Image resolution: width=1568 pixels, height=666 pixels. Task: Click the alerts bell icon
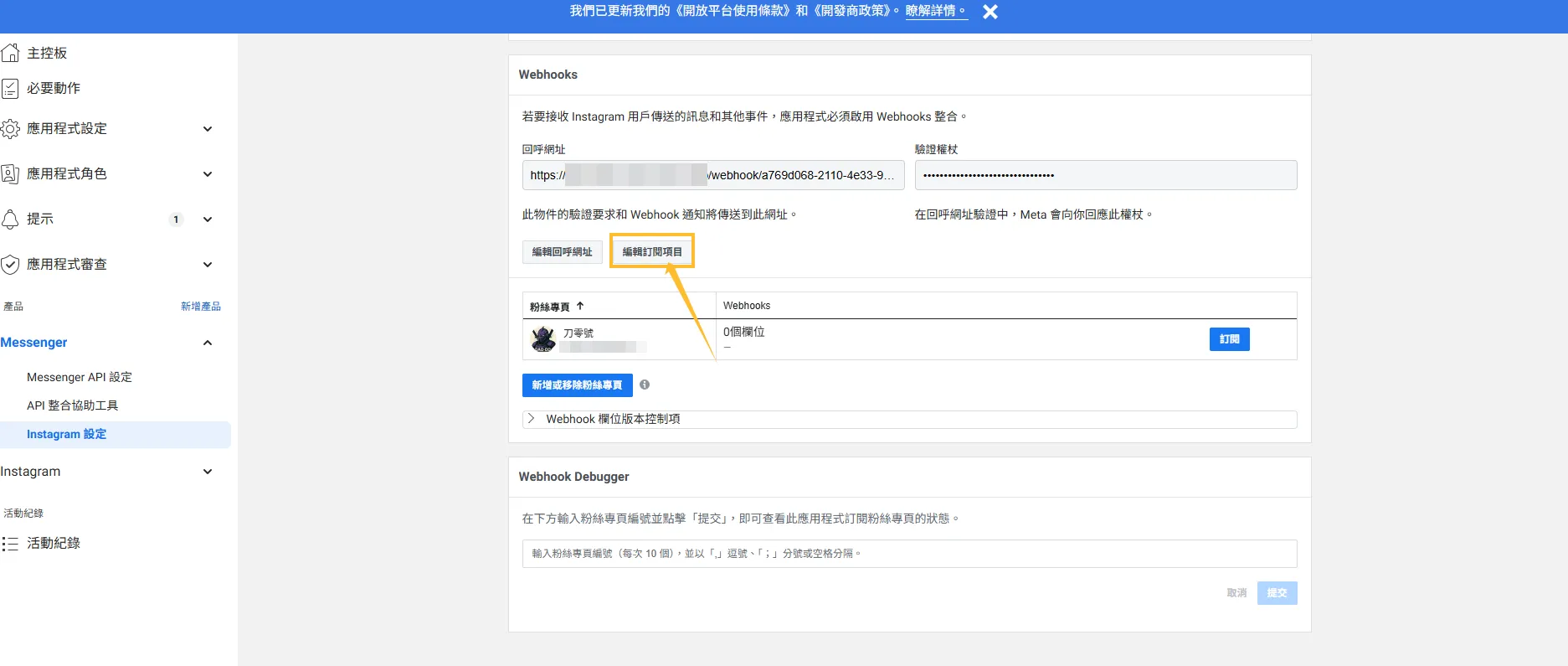[10, 219]
